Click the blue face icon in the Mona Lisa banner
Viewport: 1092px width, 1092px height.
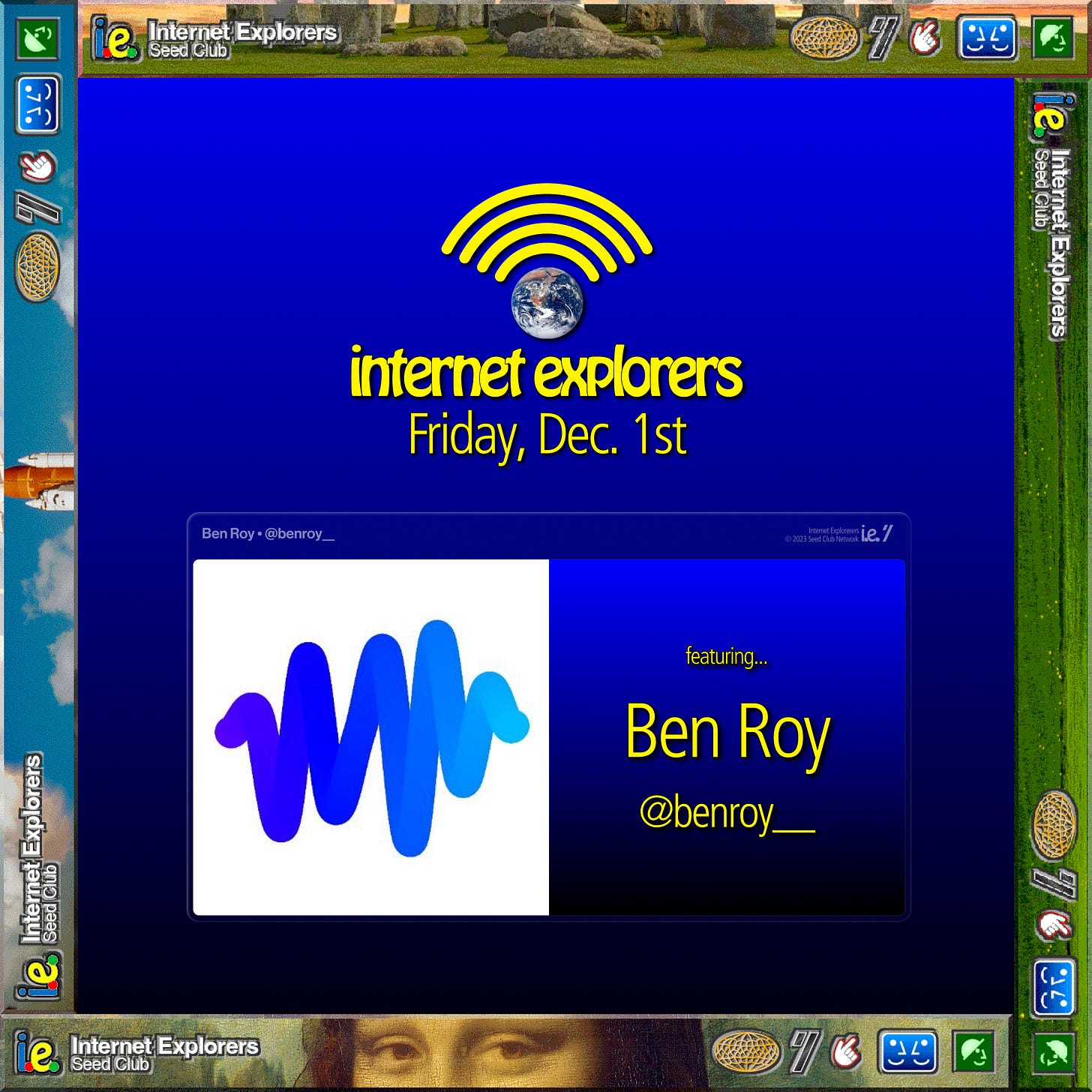pos(907,1051)
